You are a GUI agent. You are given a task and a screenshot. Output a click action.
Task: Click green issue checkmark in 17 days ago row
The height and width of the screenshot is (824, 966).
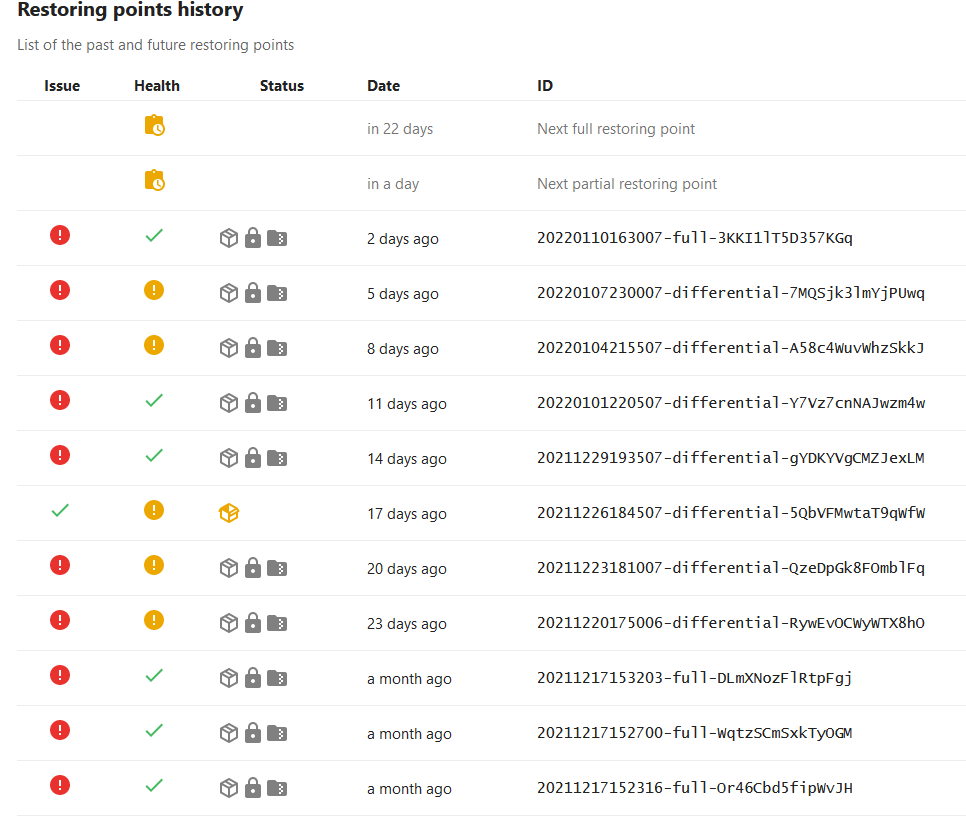point(60,510)
